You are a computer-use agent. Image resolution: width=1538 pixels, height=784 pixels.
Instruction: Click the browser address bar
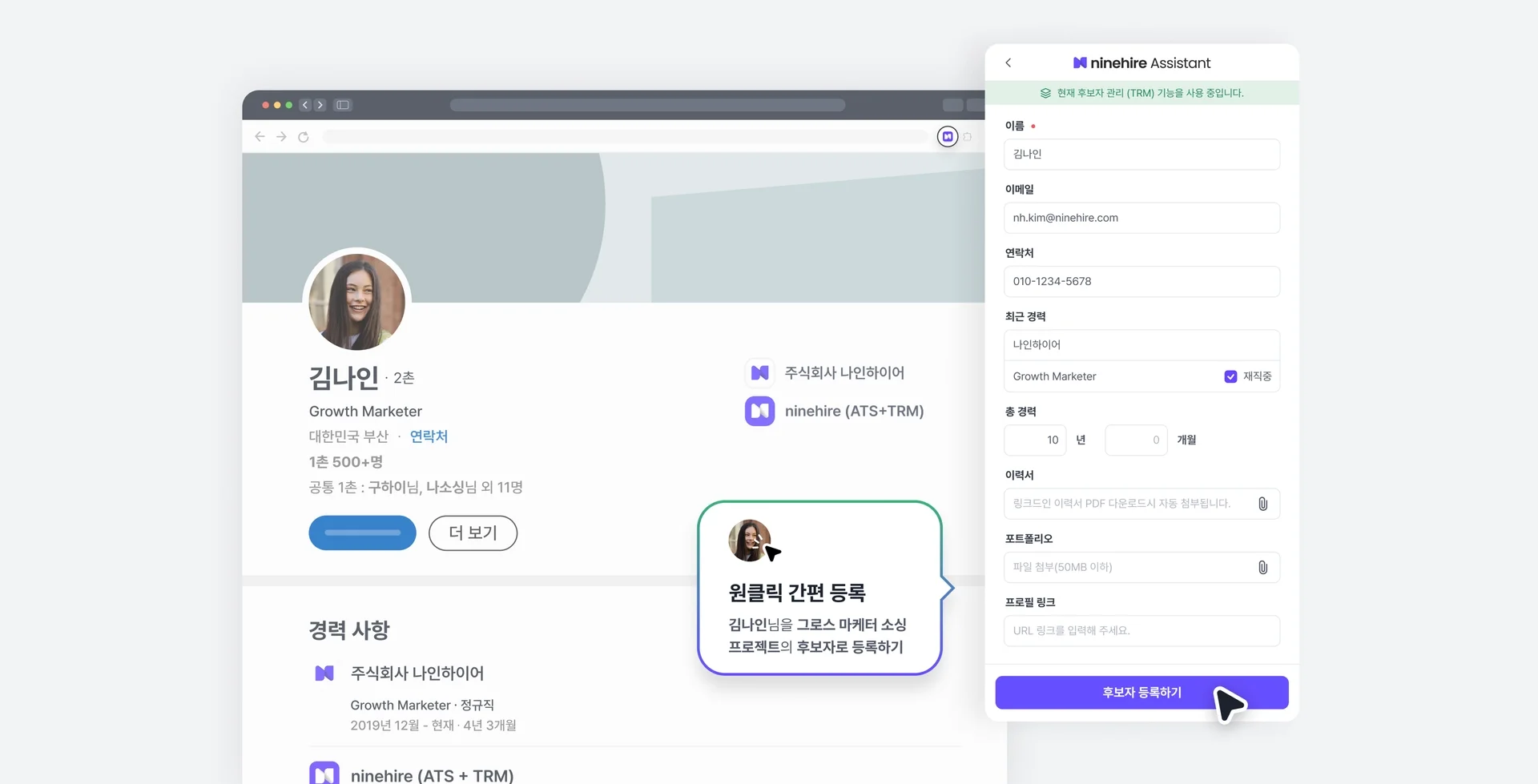coord(625,137)
